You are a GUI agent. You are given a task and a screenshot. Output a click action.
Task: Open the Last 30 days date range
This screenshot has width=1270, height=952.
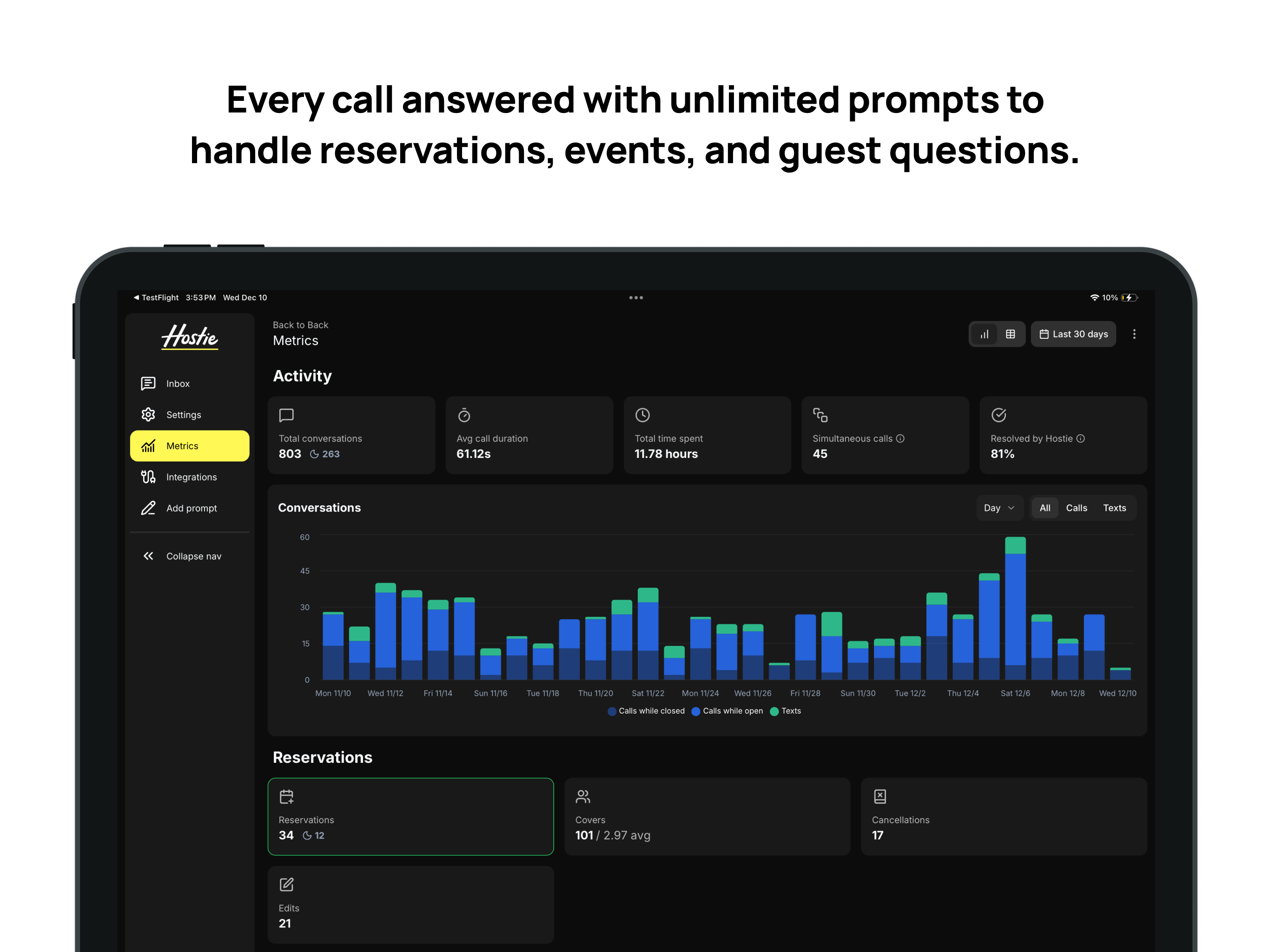tap(1073, 334)
